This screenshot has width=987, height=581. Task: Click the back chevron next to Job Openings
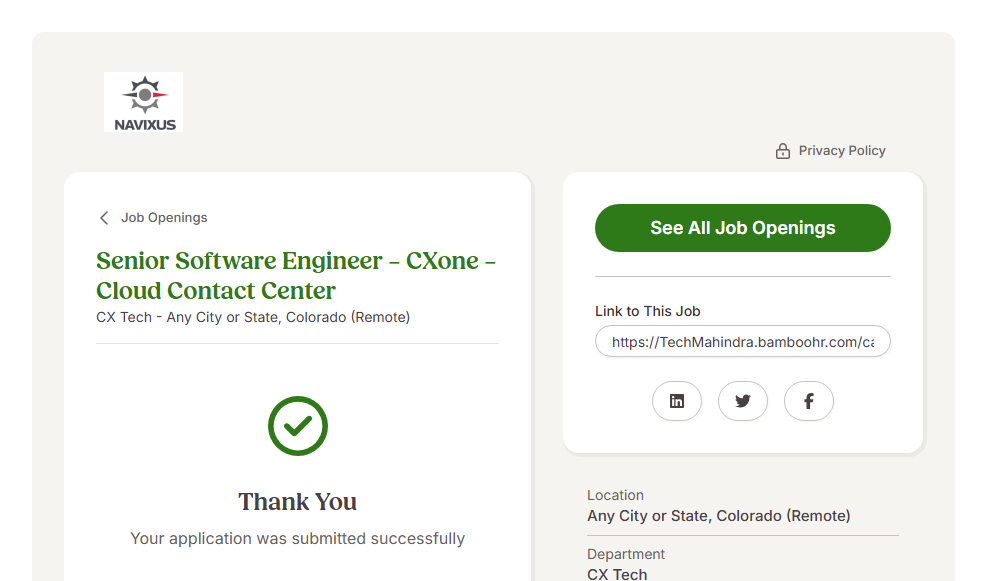[x=104, y=218]
